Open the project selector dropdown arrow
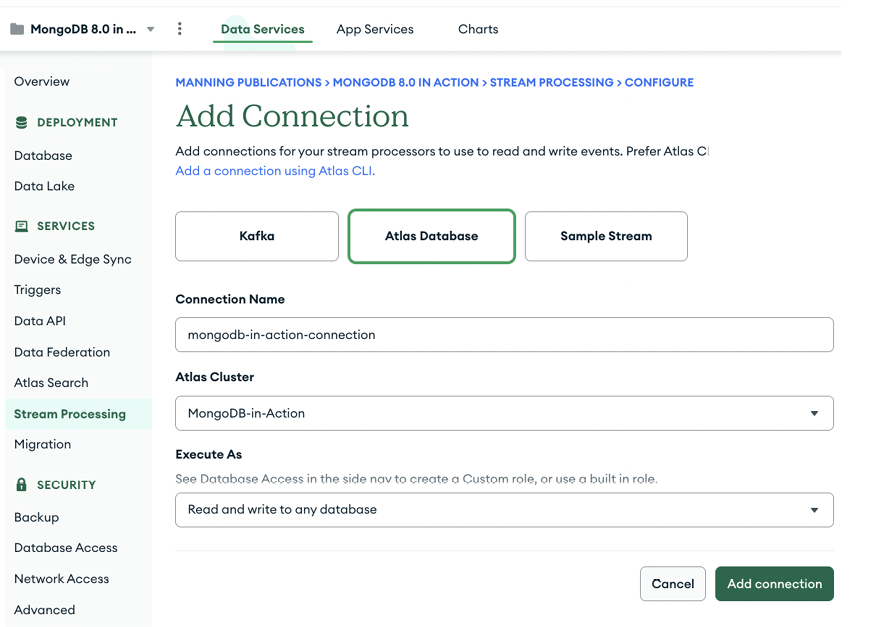 coord(151,29)
